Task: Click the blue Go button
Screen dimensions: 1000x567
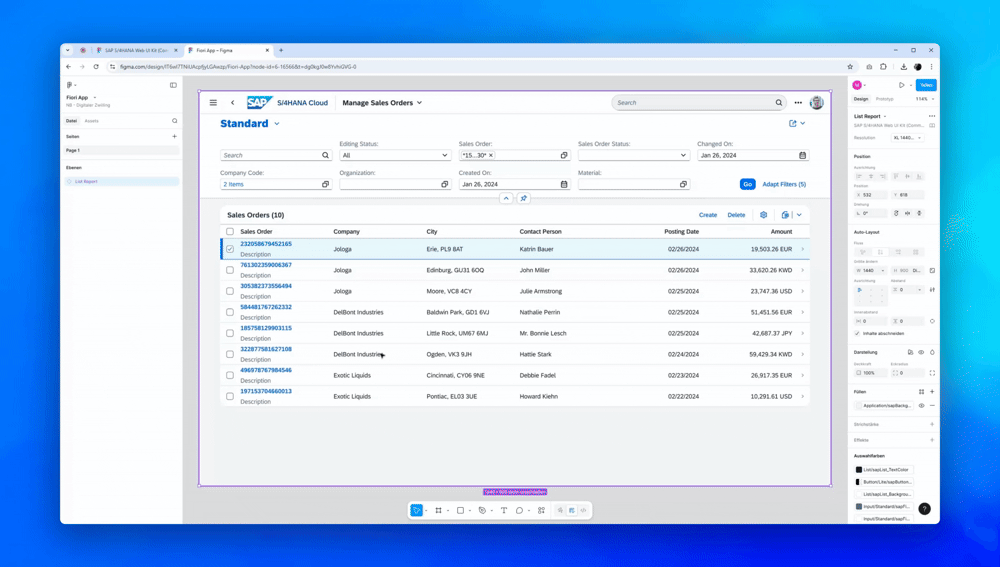Action: (x=747, y=184)
